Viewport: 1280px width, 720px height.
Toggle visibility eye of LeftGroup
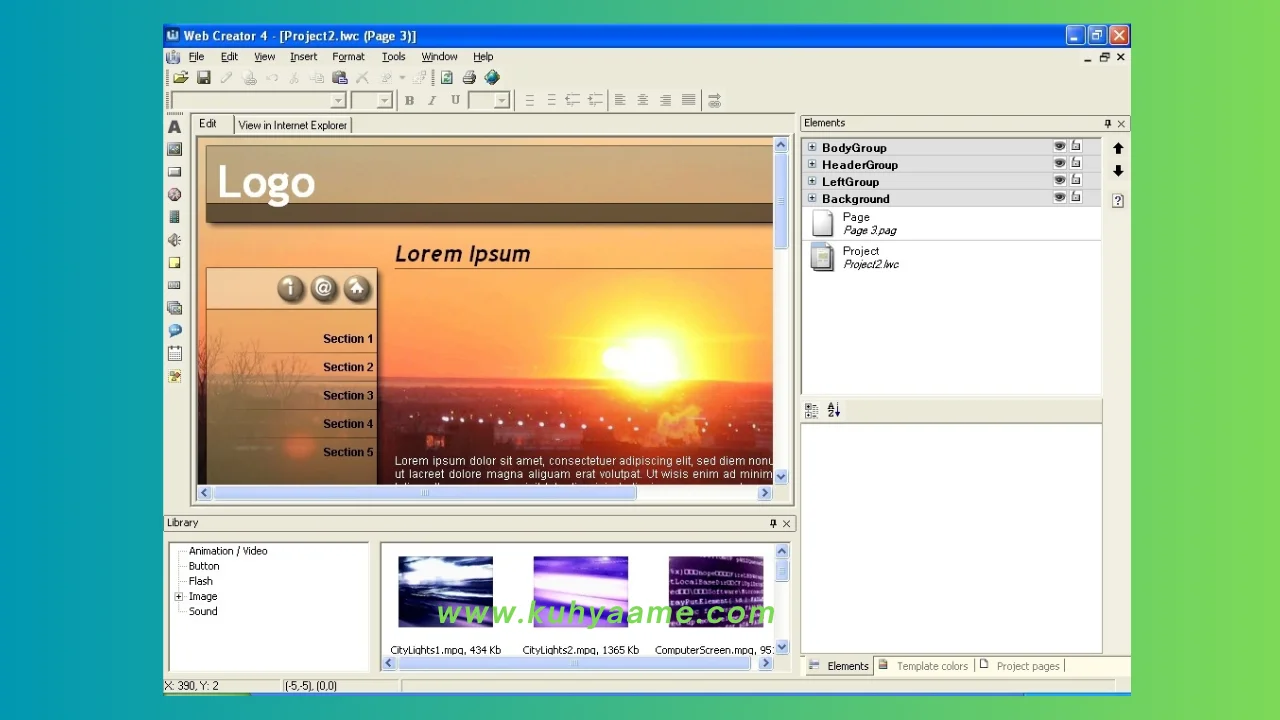(x=1059, y=180)
